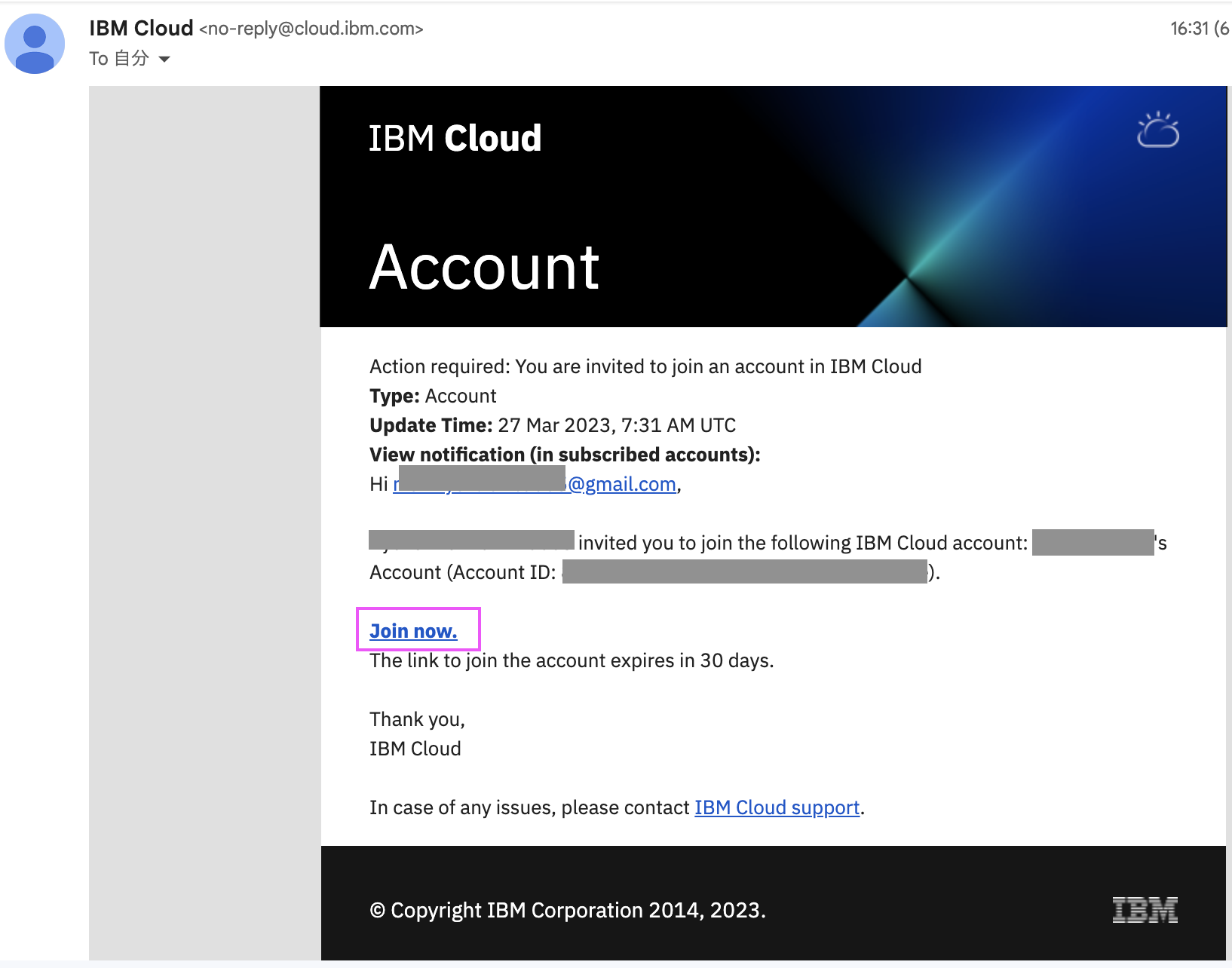The image size is (1232, 968).
Task: Open the Join now link
Action: coord(413,631)
